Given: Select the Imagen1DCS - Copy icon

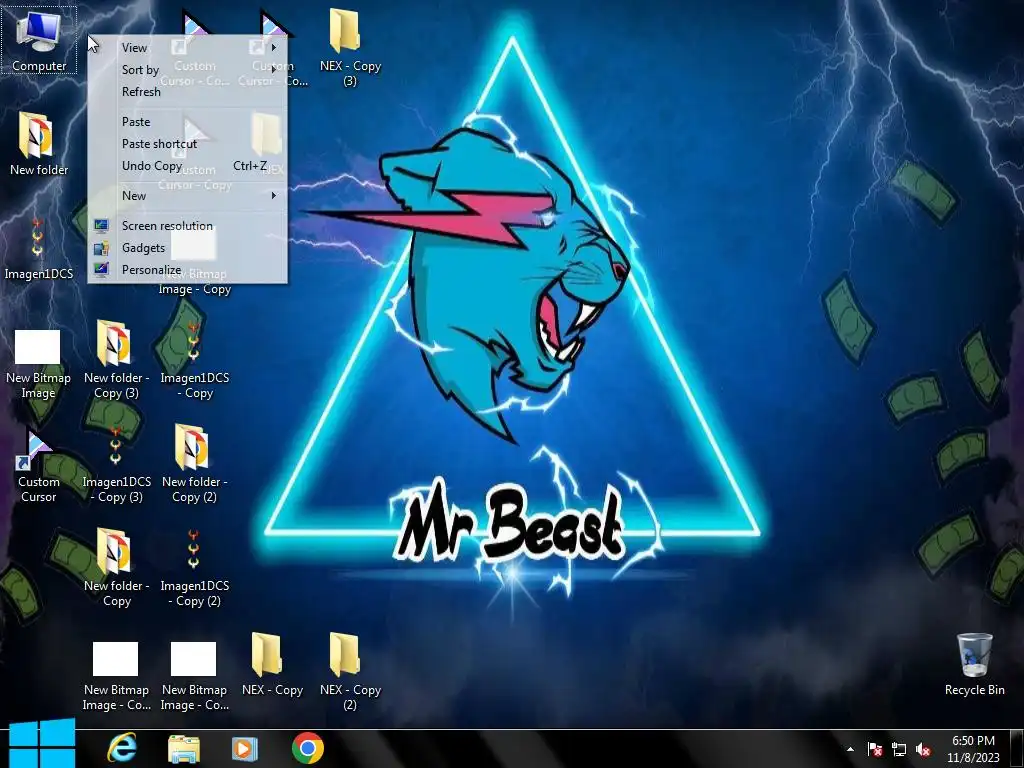Looking at the screenshot, I should [x=194, y=359].
